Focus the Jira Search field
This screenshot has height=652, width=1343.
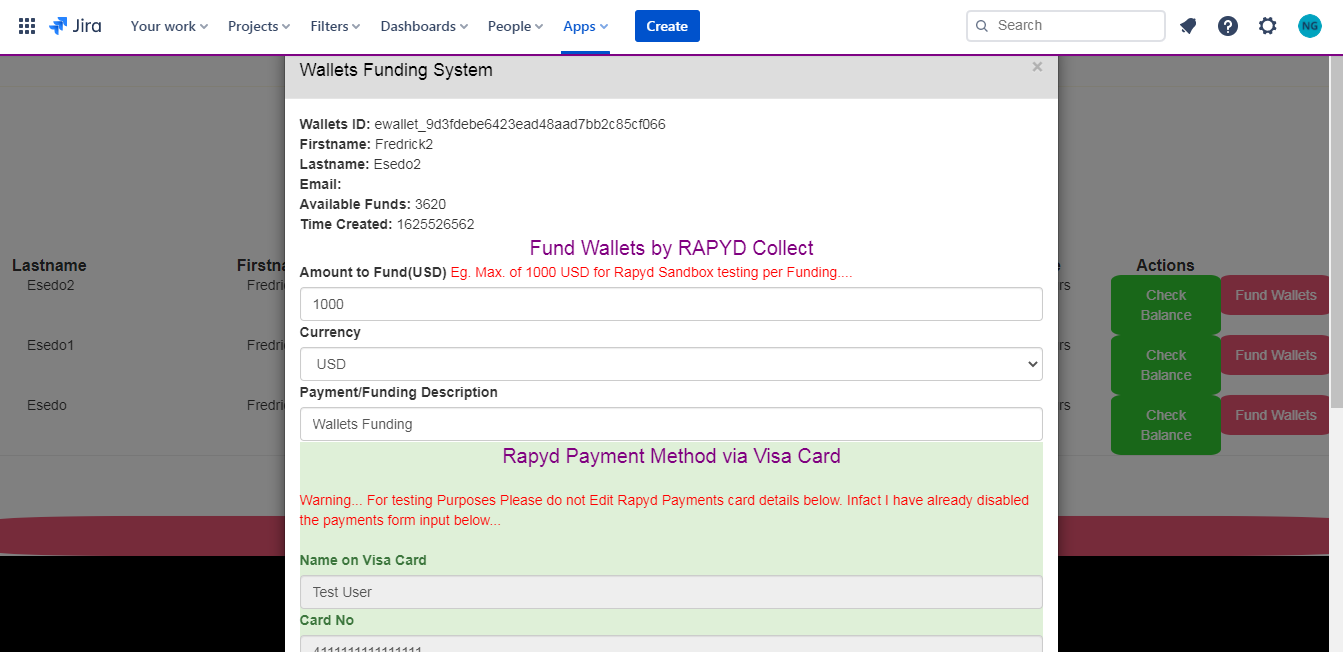(x=1066, y=26)
